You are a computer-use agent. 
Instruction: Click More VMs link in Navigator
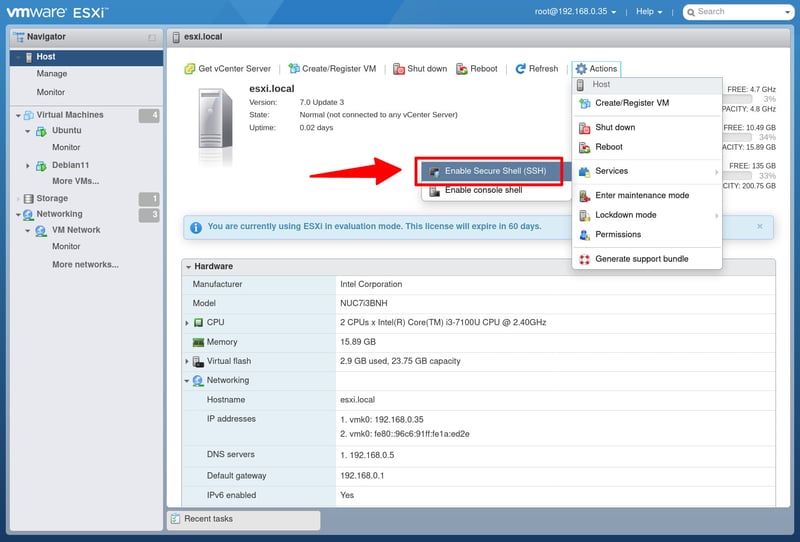coord(76,181)
